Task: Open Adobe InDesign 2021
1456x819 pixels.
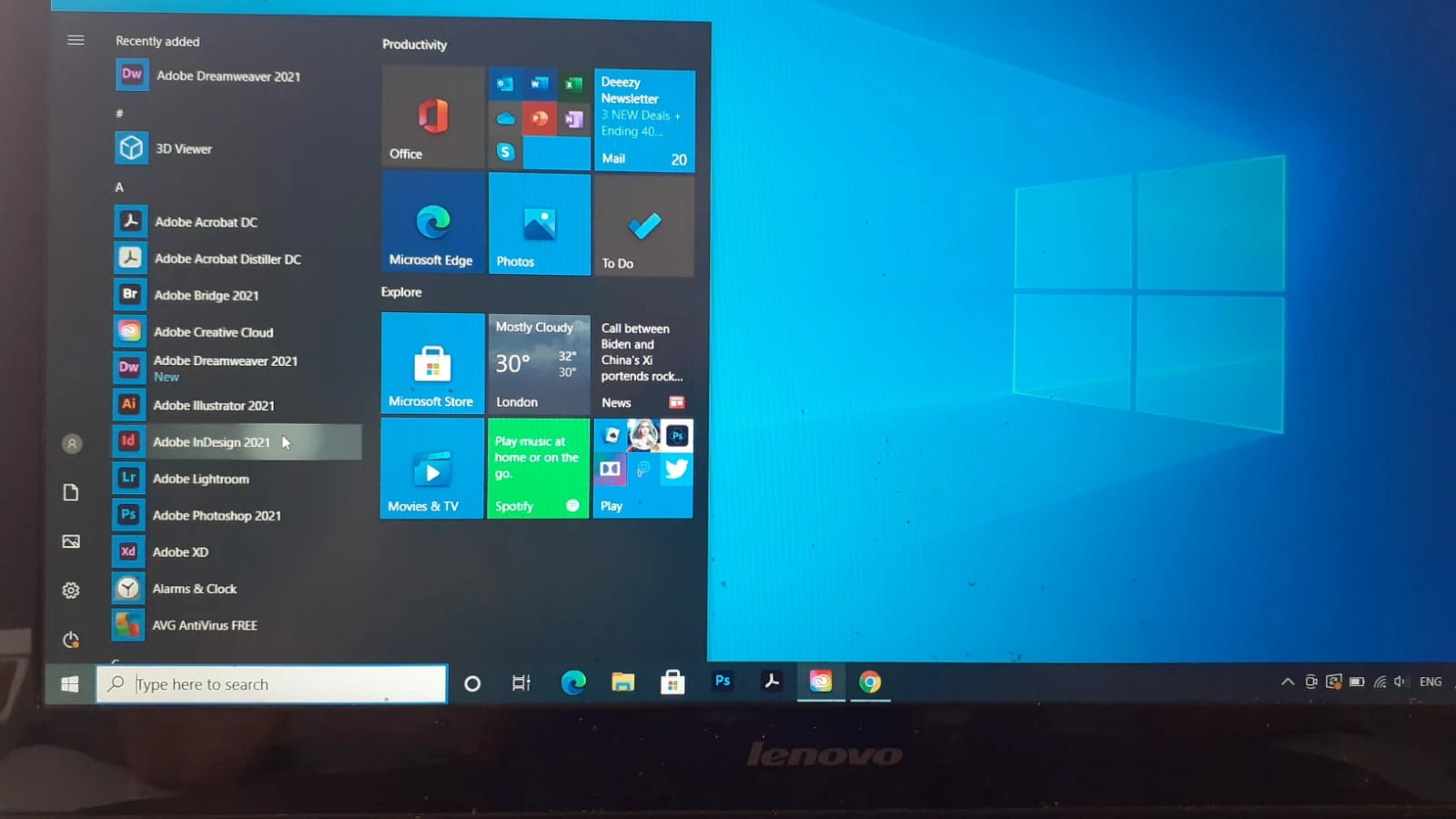Action: click(237, 441)
